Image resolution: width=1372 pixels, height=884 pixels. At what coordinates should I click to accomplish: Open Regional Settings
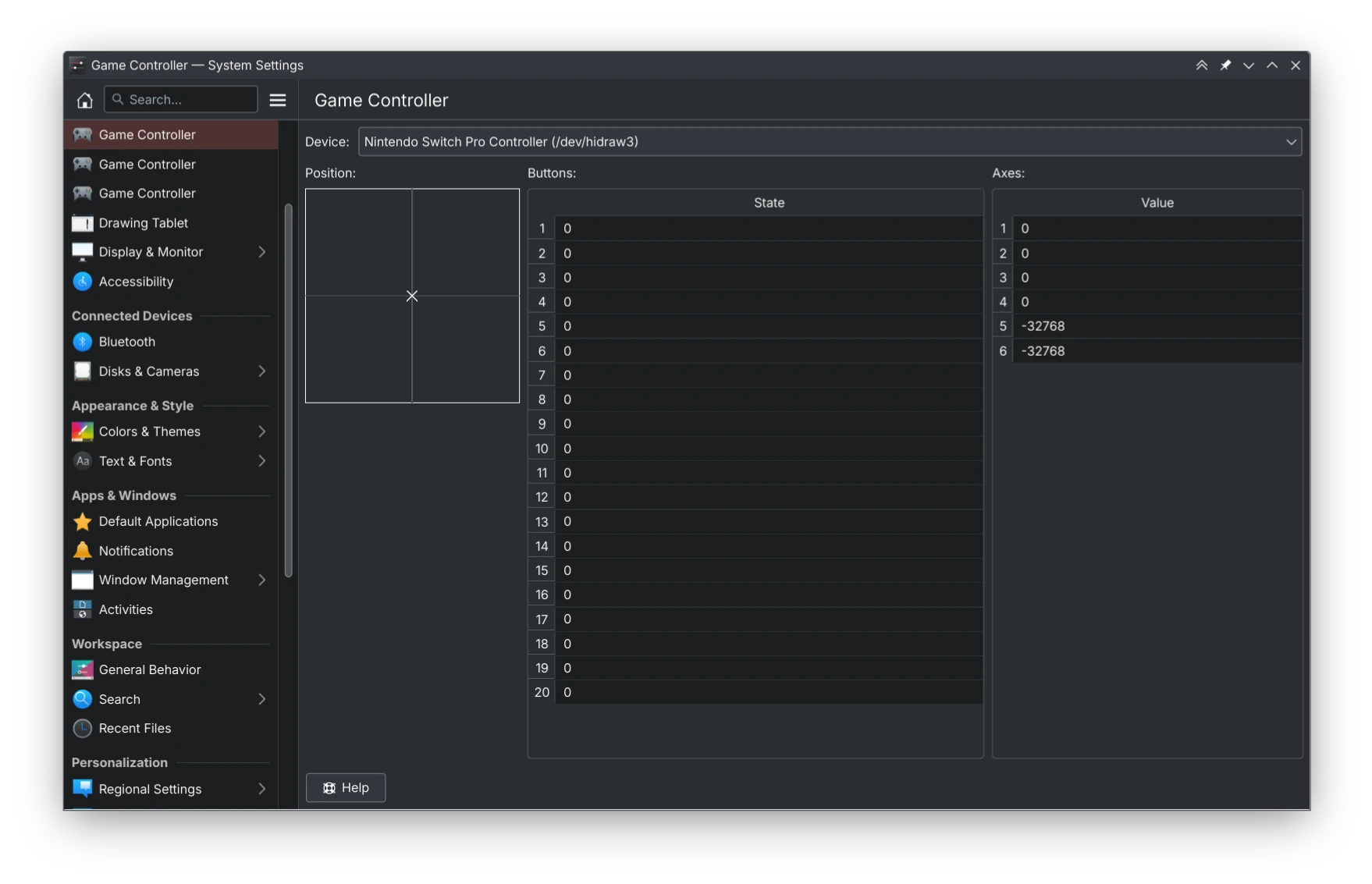171,789
